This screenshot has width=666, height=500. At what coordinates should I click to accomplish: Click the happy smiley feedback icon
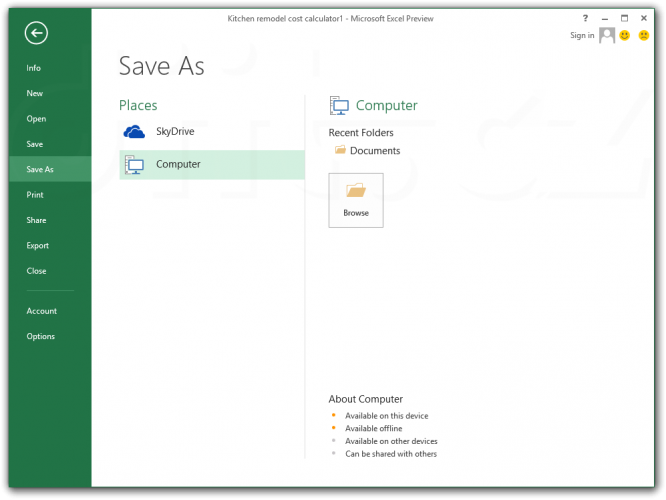624,35
